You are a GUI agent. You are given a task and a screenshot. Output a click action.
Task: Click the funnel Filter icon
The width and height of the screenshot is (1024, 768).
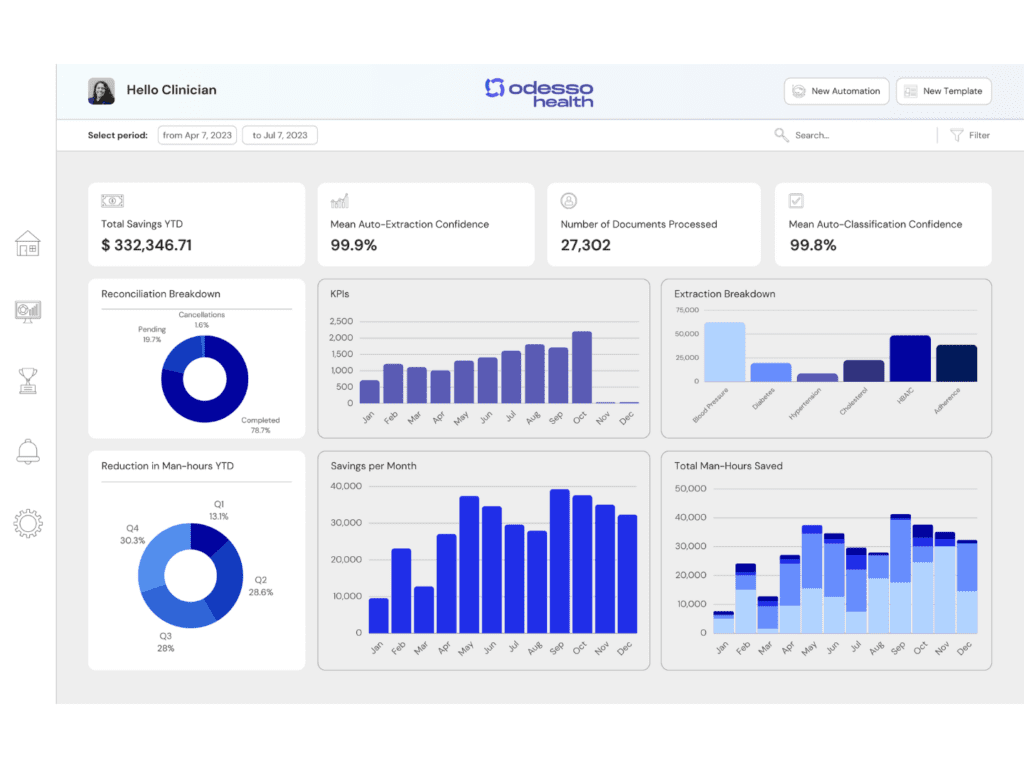[x=956, y=135]
